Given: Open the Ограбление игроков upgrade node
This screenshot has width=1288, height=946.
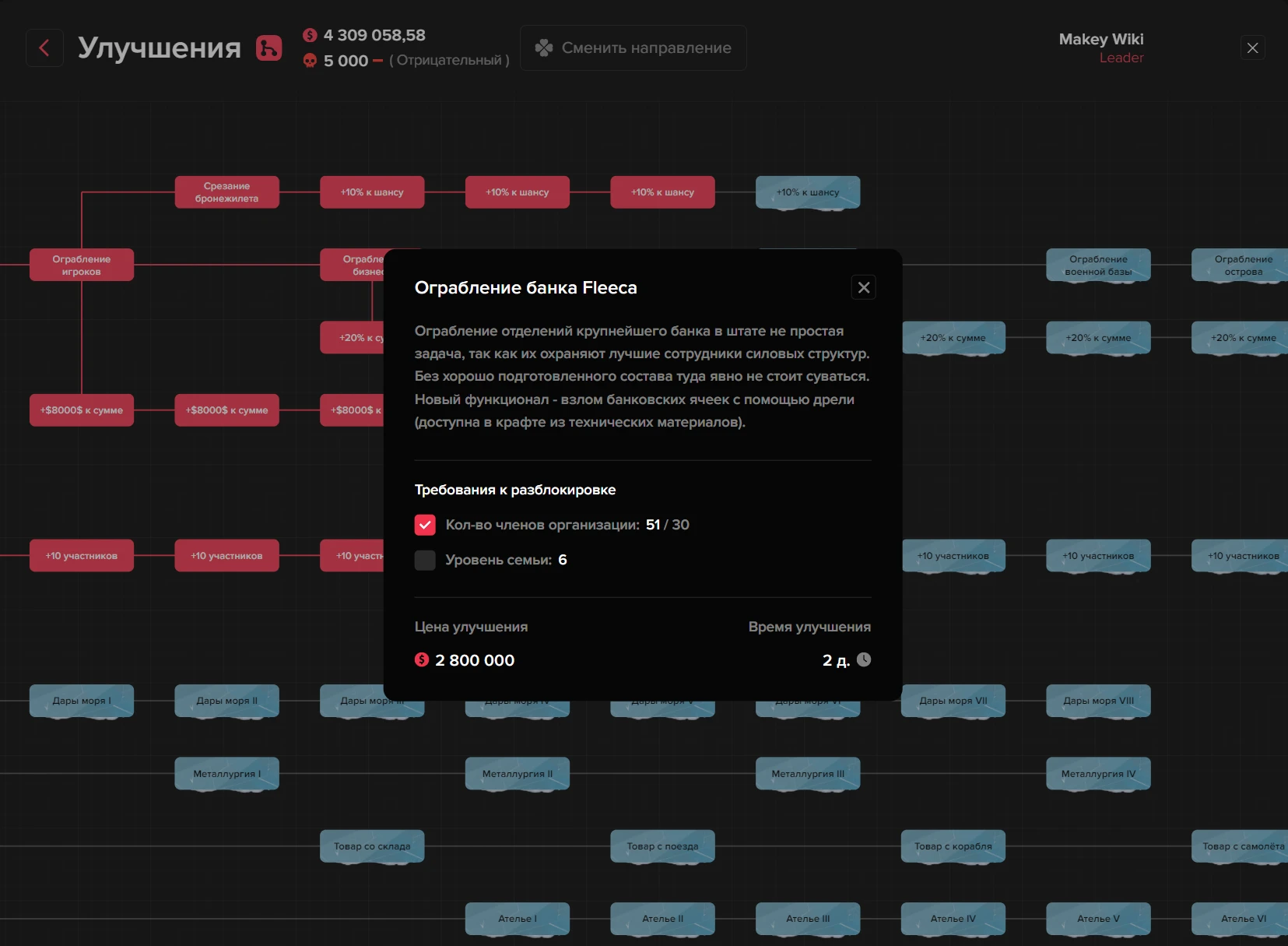Looking at the screenshot, I should [82, 265].
